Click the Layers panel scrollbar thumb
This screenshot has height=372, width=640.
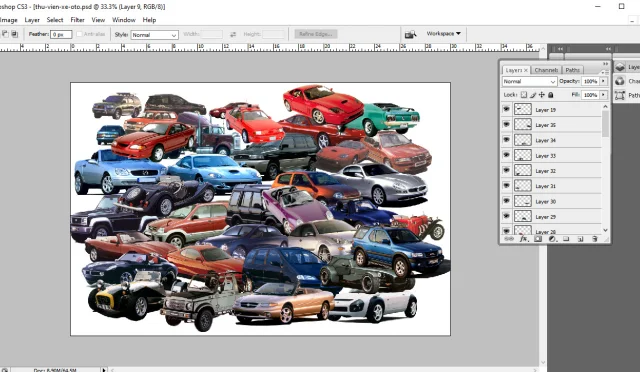tap(605, 124)
